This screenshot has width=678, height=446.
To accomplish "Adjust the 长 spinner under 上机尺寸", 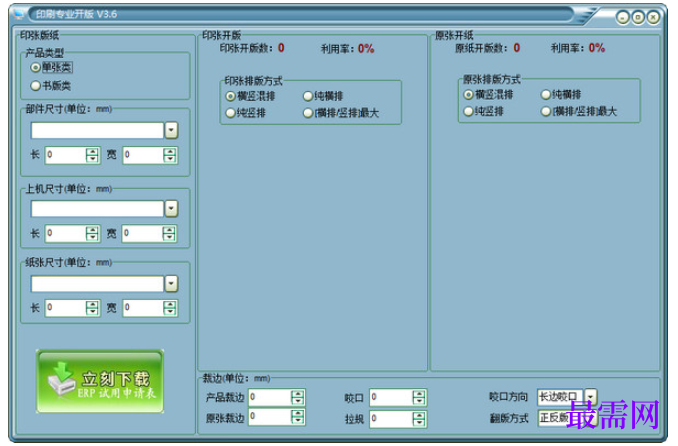I will click(x=93, y=234).
